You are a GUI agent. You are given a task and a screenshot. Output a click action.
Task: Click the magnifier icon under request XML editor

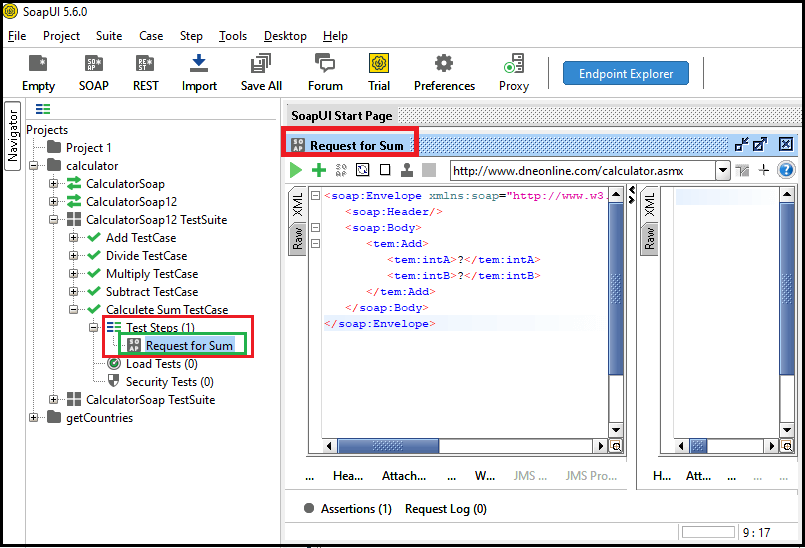point(616,446)
